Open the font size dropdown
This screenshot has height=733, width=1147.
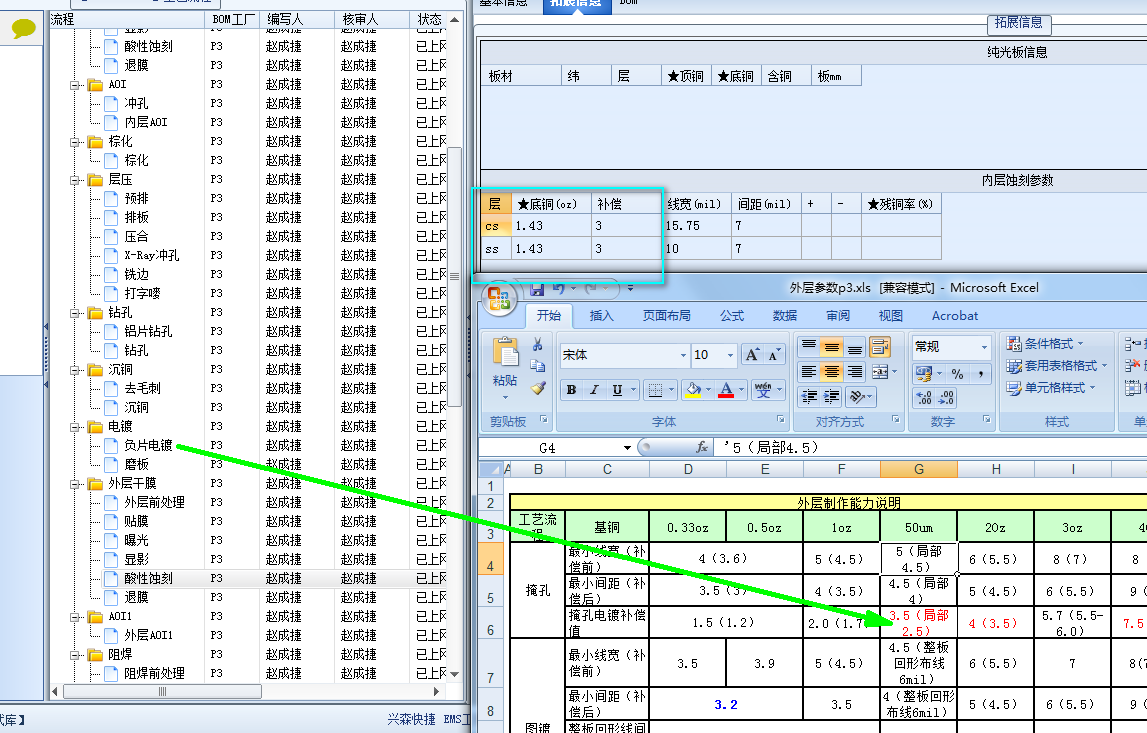[730, 355]
